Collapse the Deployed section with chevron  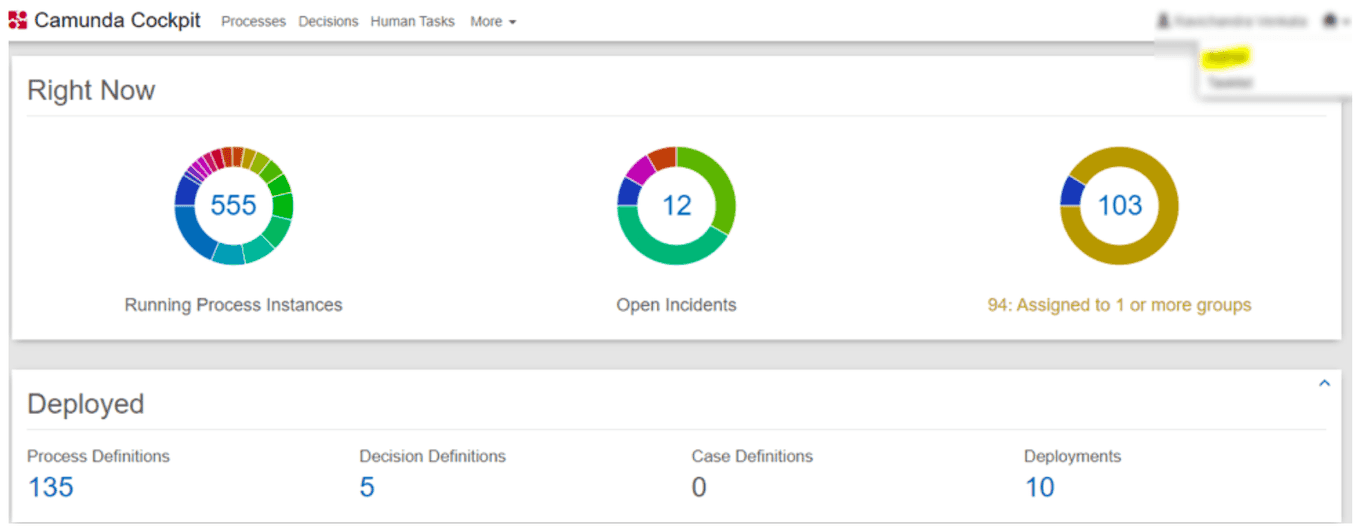[x=1324, y=384]
